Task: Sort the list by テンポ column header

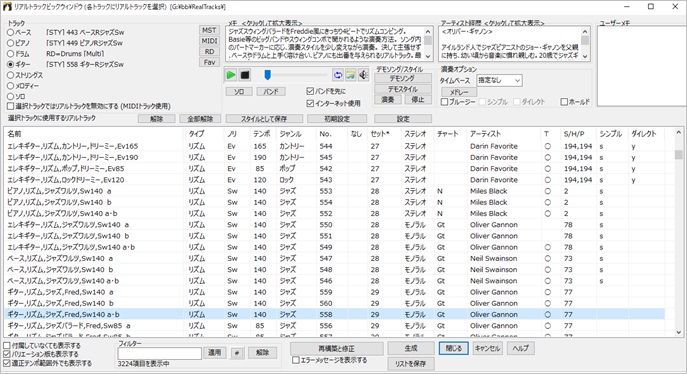Action: (x=262, y=134)
